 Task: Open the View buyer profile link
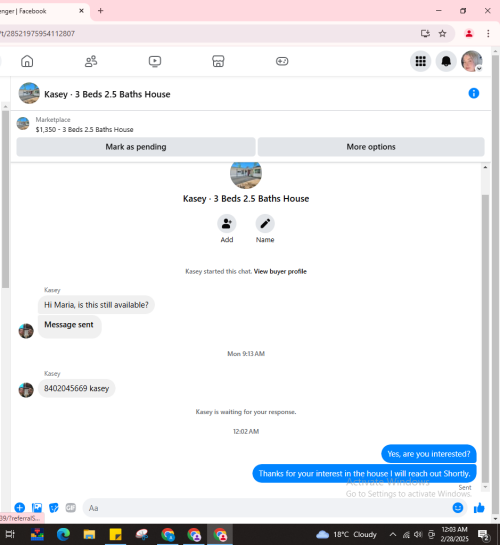280,271
